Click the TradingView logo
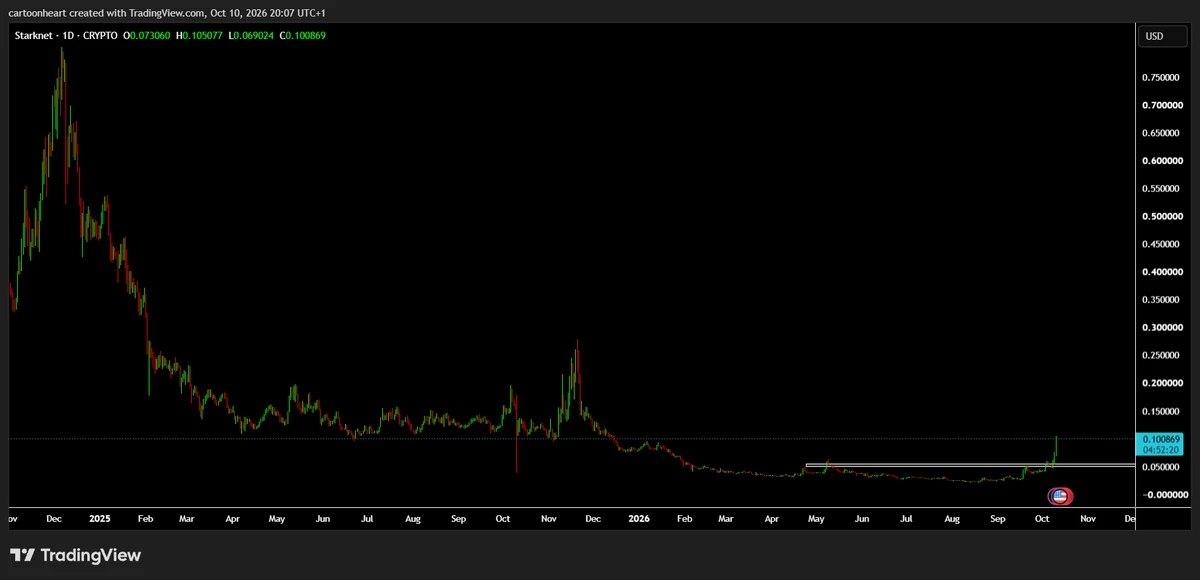Screen dimensions: 1200x580 (76, 555)
